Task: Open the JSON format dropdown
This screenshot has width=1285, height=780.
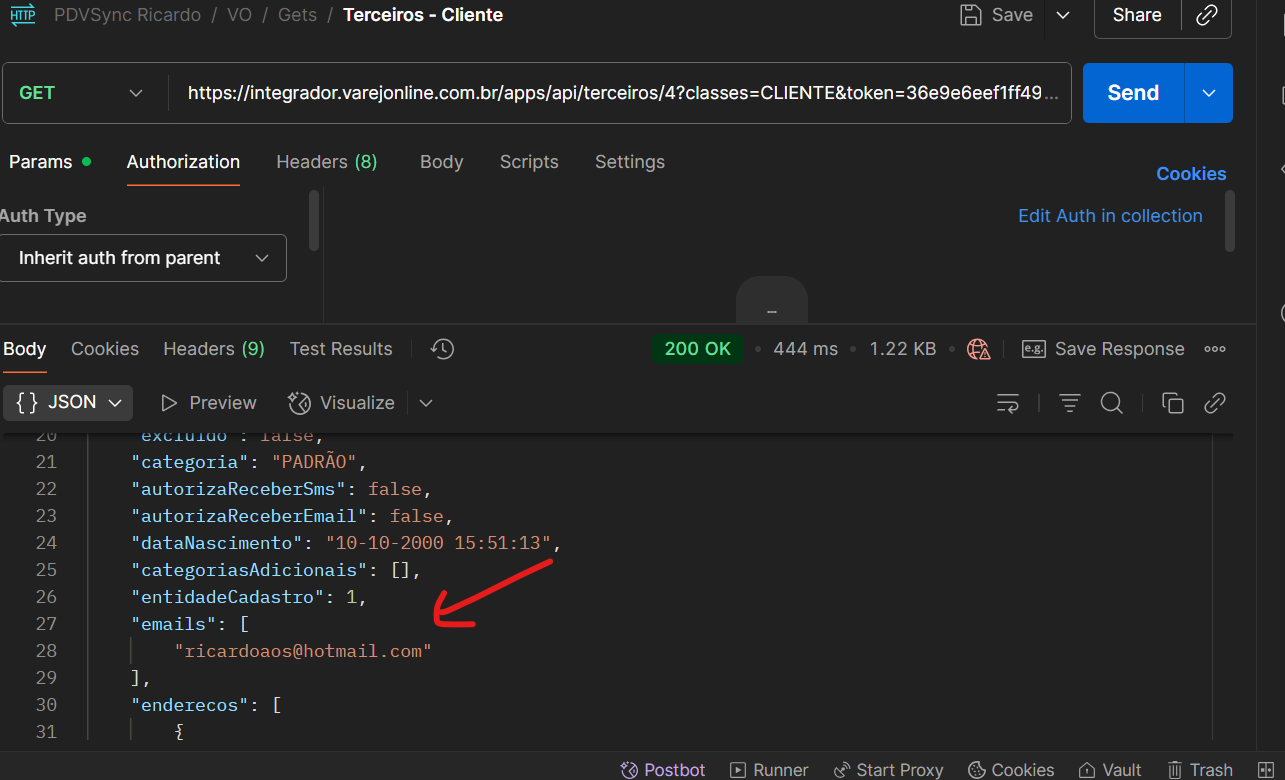Action: [69, 402]
